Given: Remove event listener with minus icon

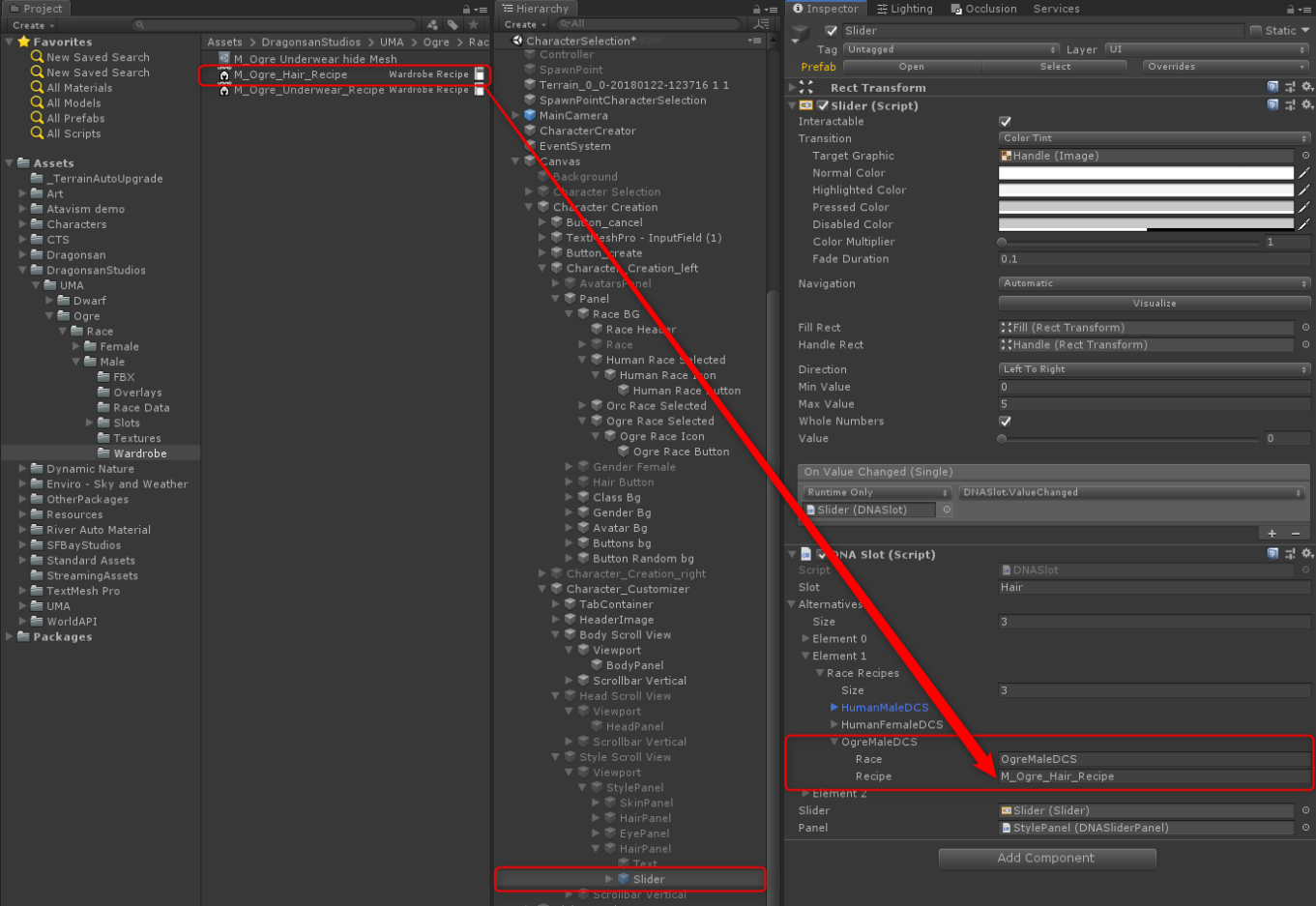Looking at the screenshot, I should point(1296,534).
